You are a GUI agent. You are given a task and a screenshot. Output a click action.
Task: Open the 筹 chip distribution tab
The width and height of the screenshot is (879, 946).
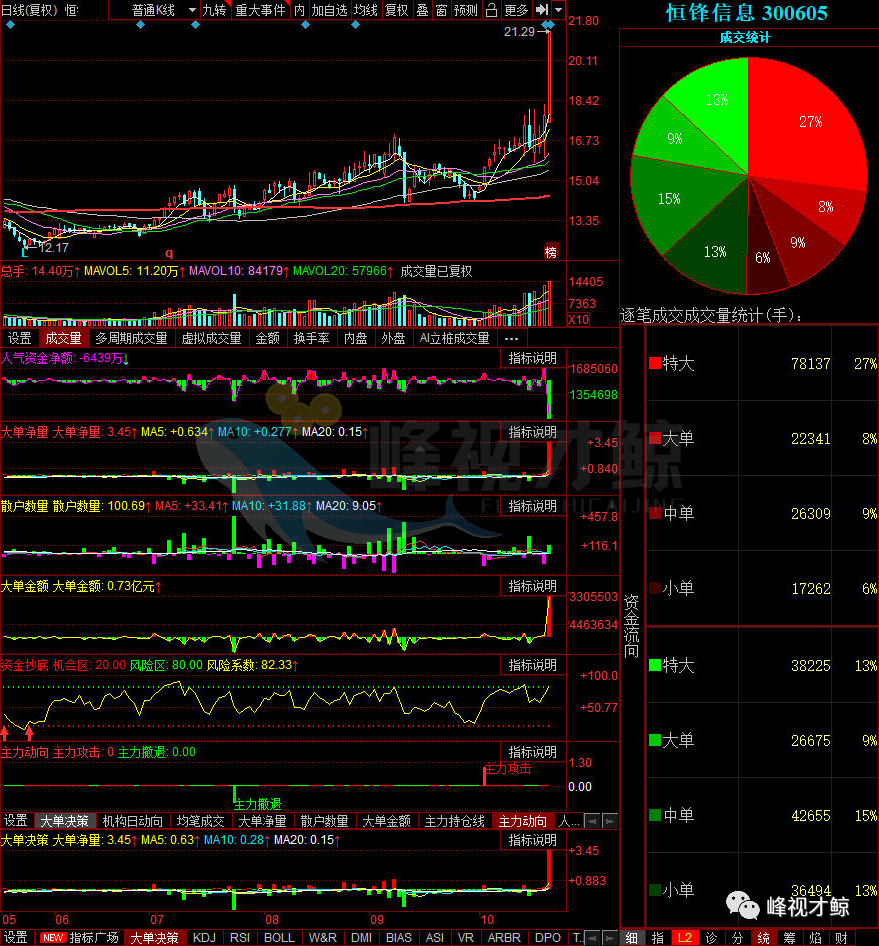point(790,938)
